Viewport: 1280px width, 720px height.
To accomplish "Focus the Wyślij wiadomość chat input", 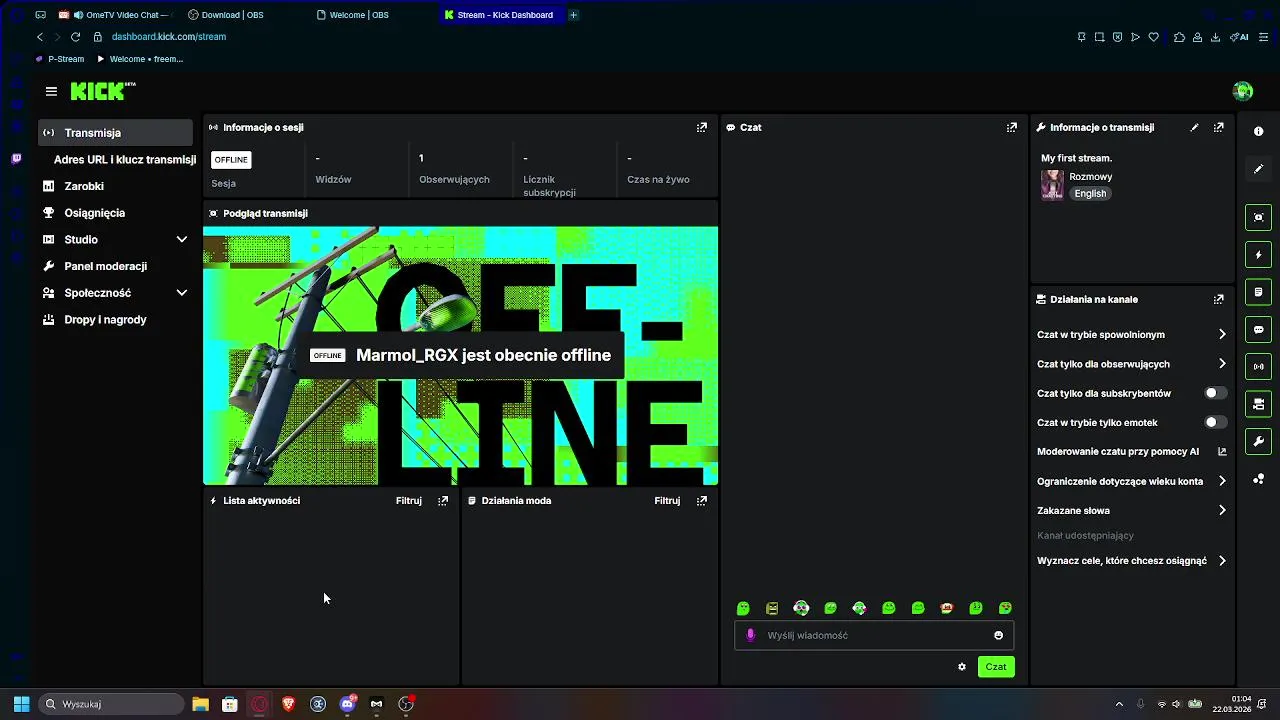I will [x=874, y=635].
